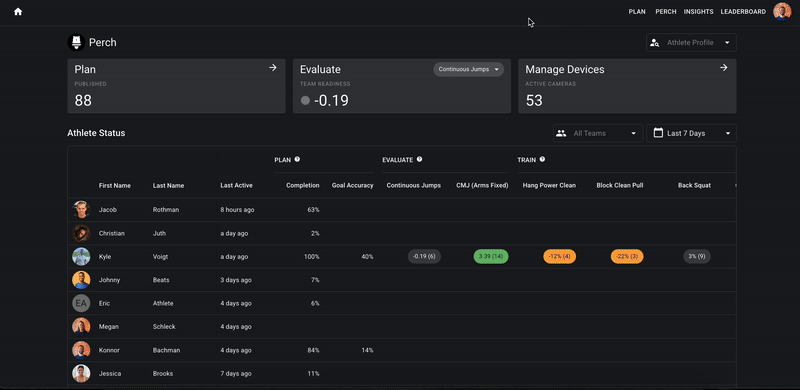
Task: Click the Perch logo icon
Action: 76,42
